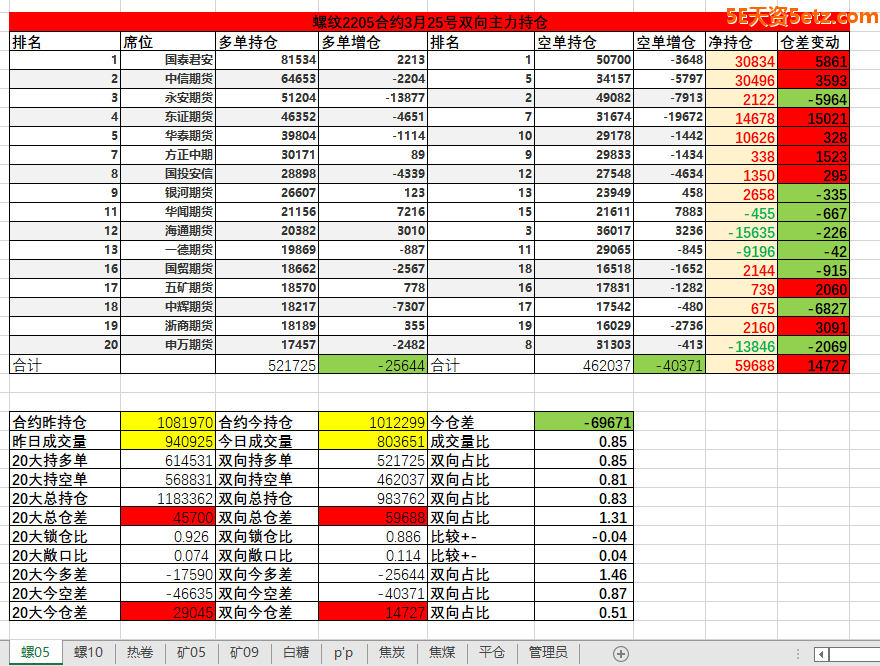Click the 20大总仓差 label cell
This screenshot has width=880, height=666.
pyautogui.click(x=65, y=517)
